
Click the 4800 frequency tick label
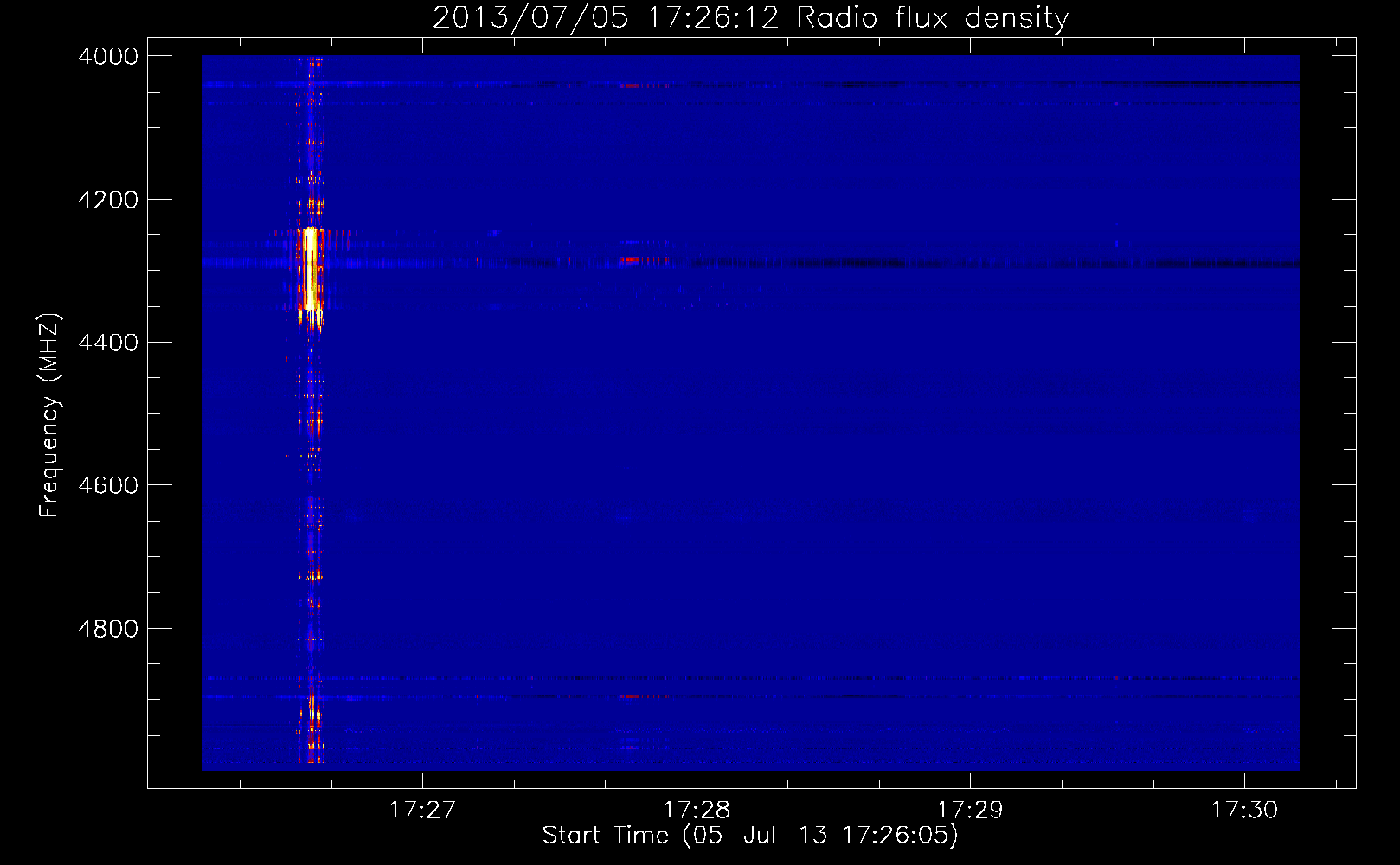108,629
